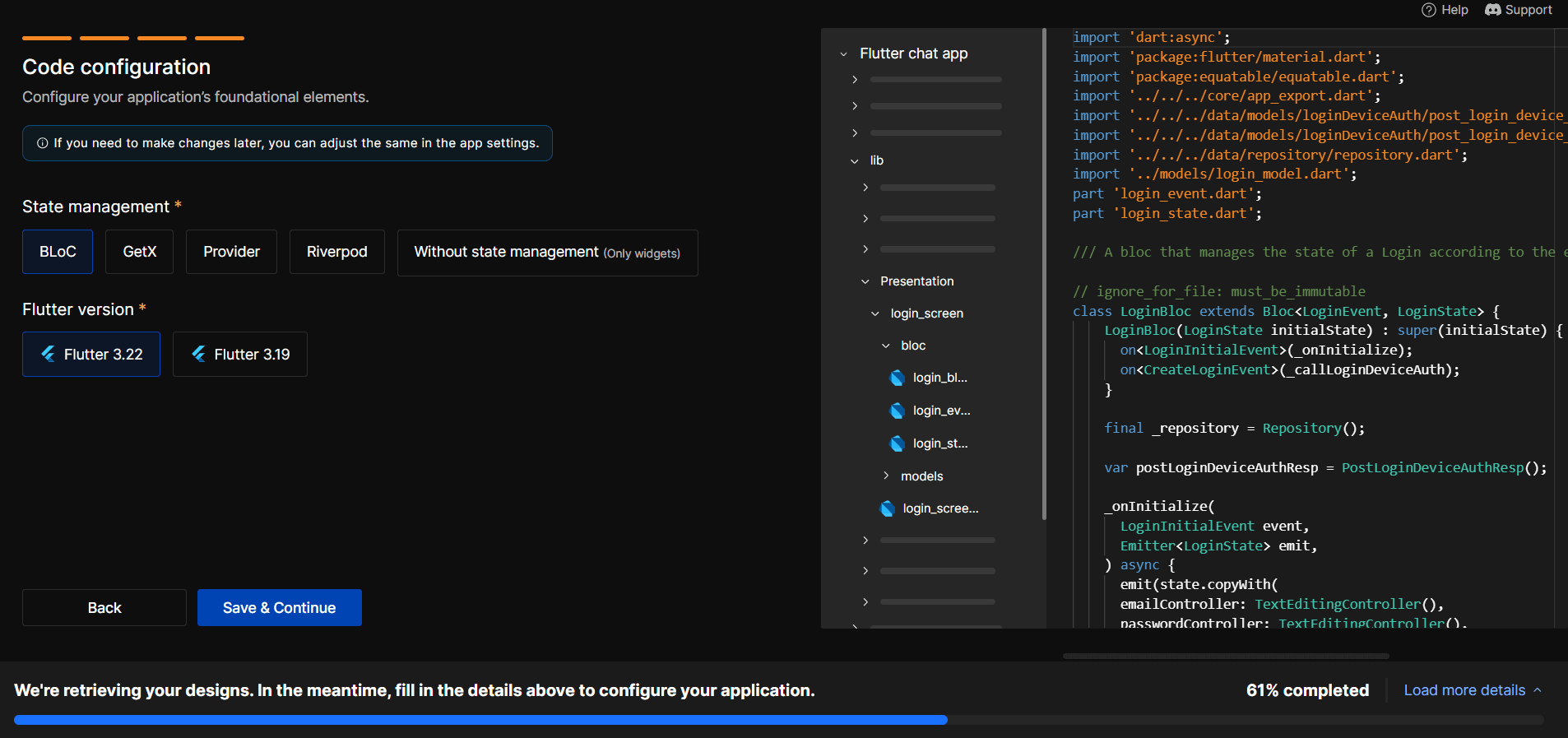Click the blue design retrieval progress bar
This screenshot has height=738, width=1568.
click(x=480, y=720)
